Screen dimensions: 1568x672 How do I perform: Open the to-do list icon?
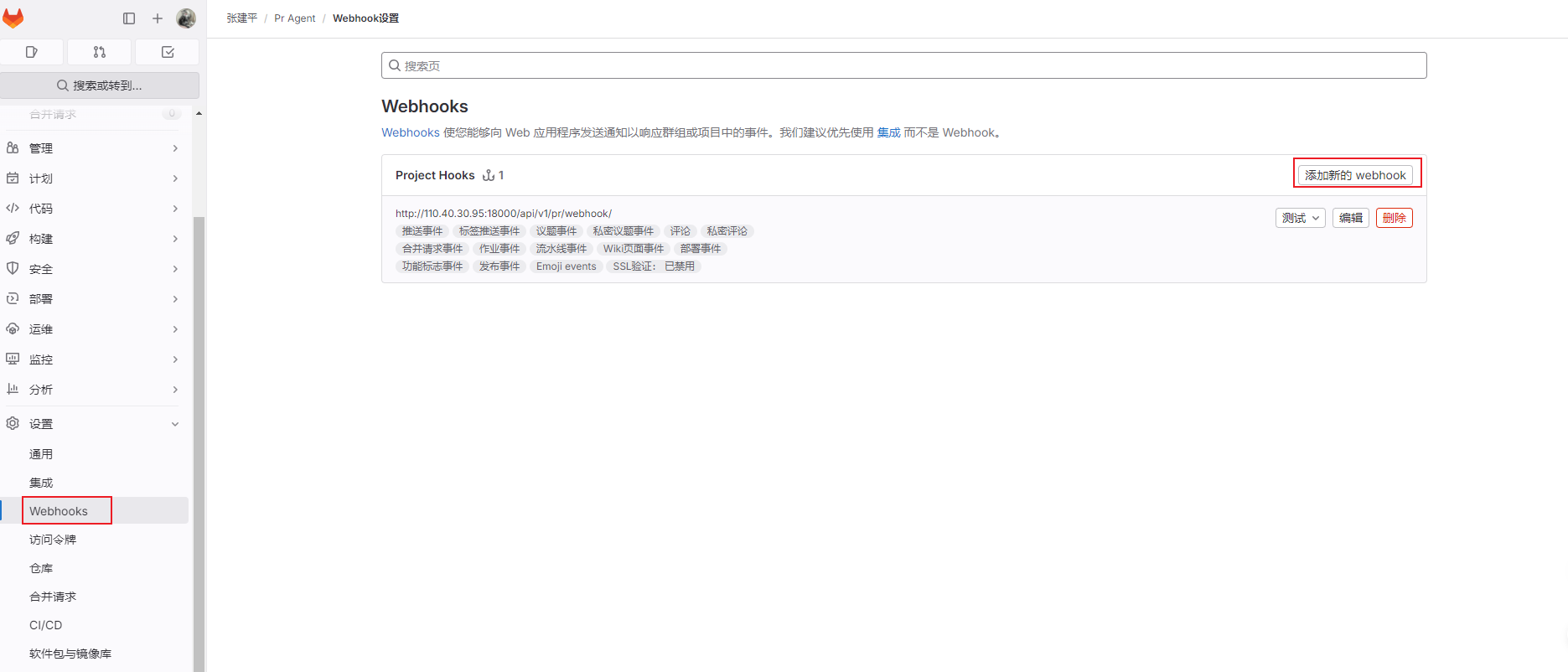(x=168, y=52)
